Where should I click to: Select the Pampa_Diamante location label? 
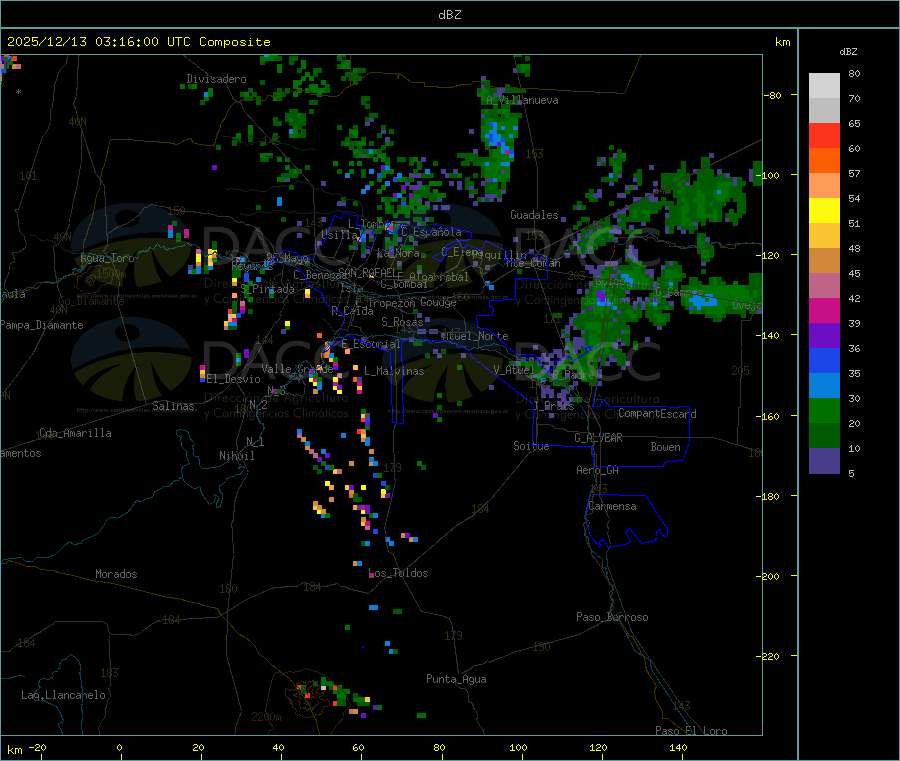42,325
